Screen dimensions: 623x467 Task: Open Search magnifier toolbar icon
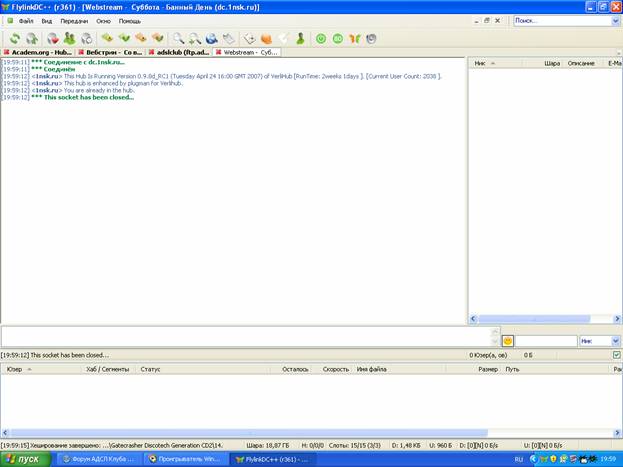click(178, 39)
